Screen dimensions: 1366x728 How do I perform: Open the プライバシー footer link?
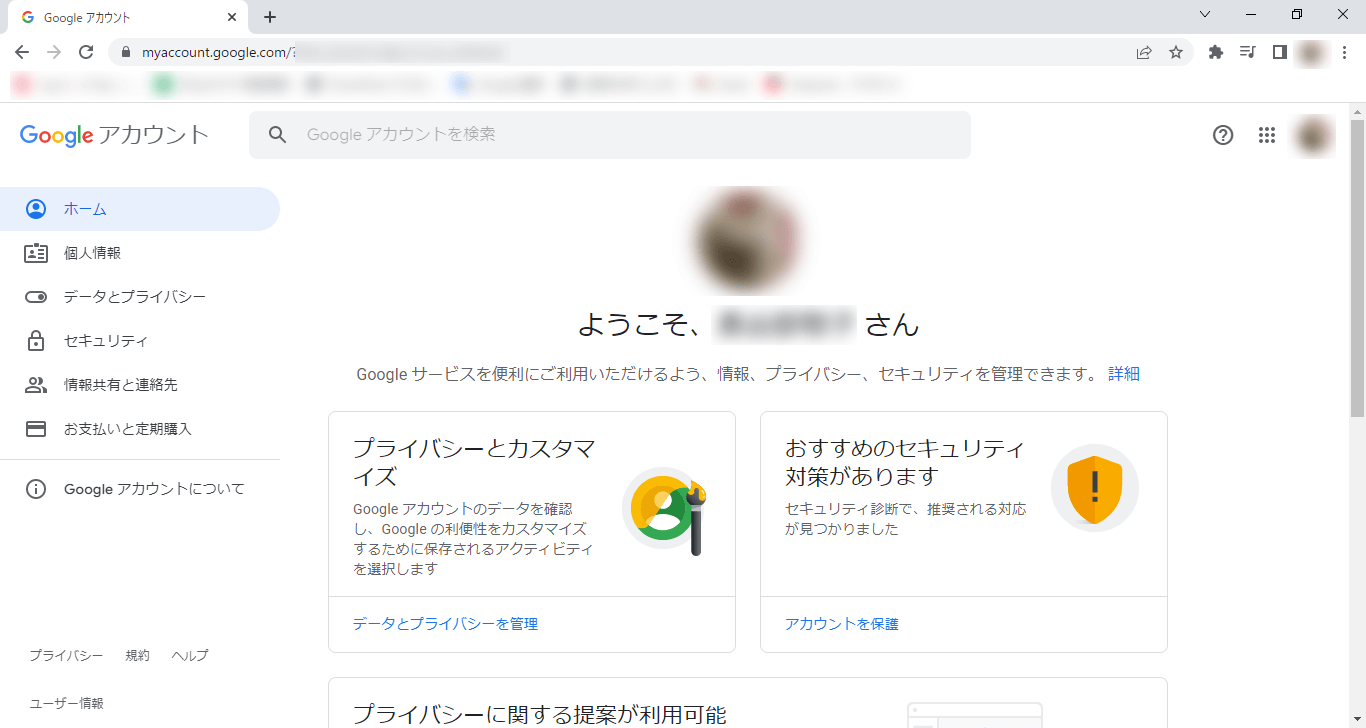point(66,656)
